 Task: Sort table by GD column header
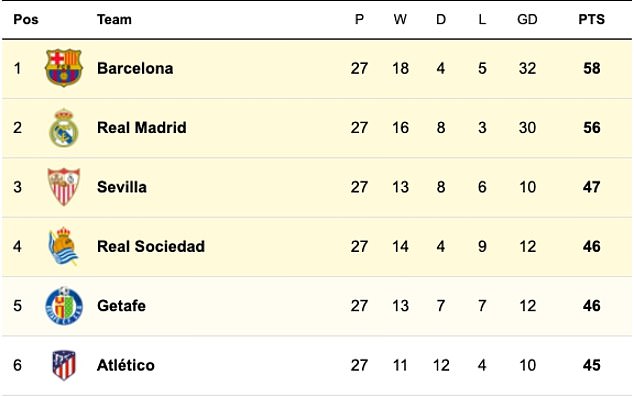(527, 19)
